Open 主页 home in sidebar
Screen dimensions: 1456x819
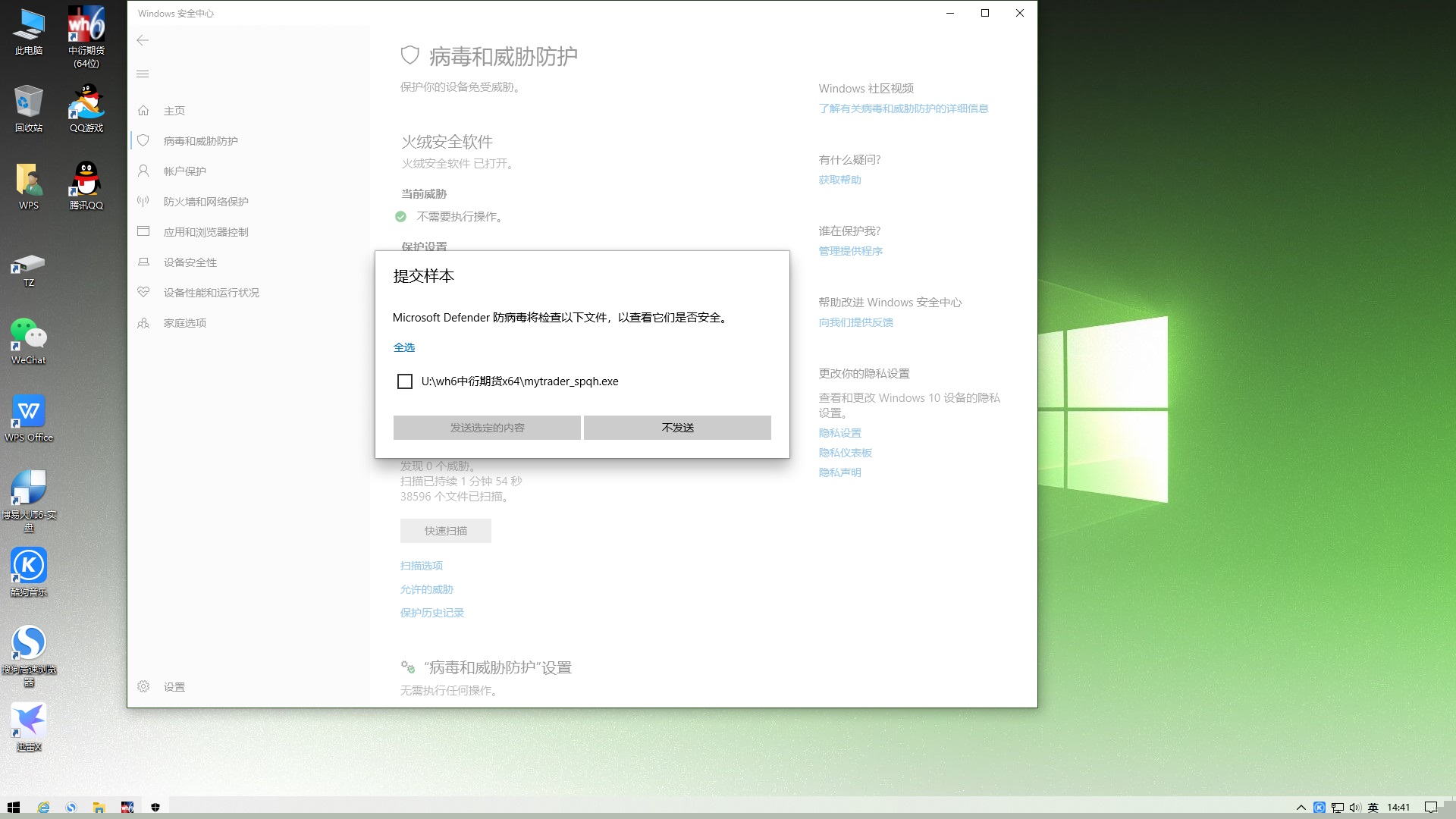click(174, 111)
